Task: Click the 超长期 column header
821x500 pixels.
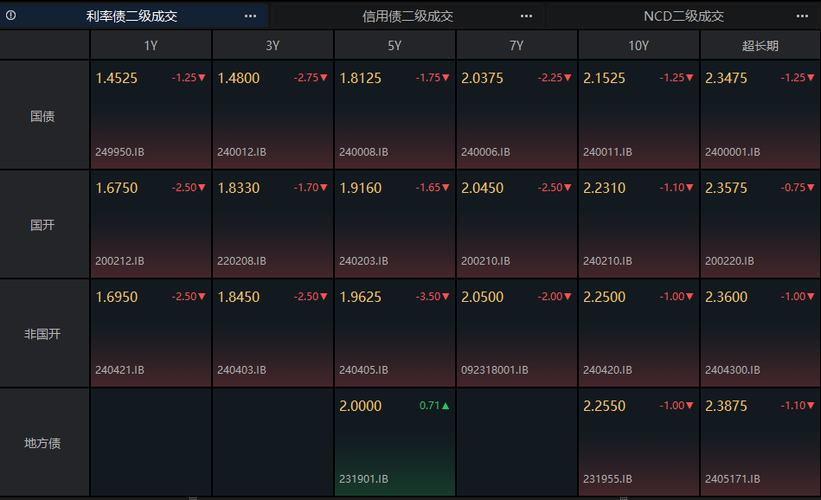Action: [x=760, y=45]
